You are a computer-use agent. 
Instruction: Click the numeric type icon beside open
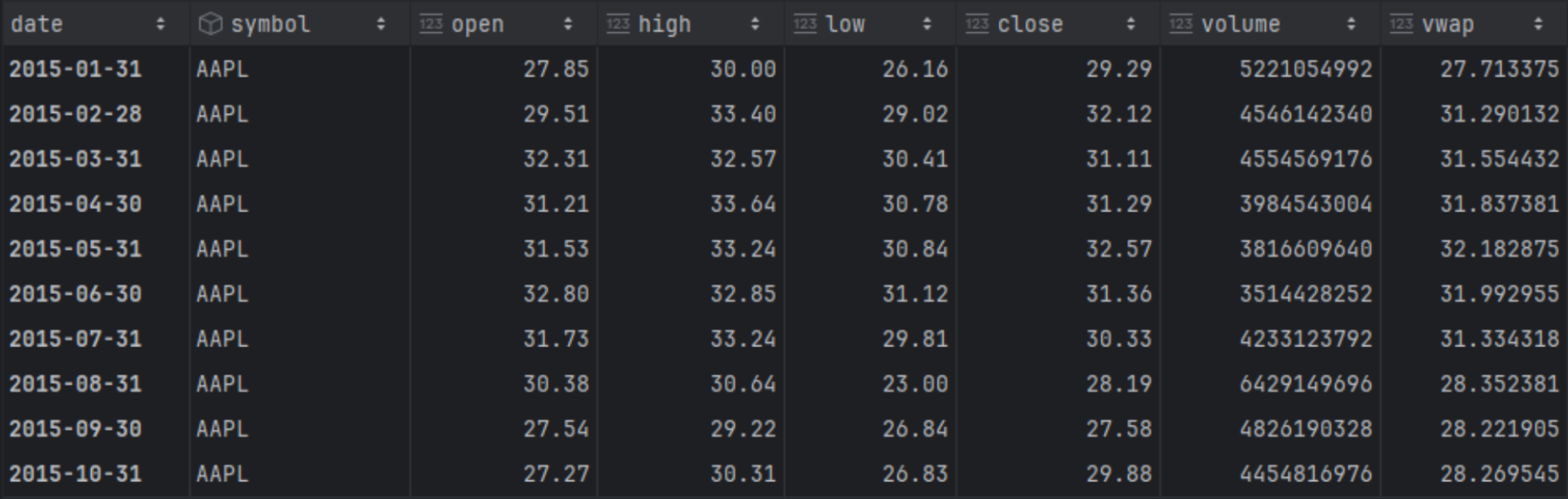click(431, 24)
